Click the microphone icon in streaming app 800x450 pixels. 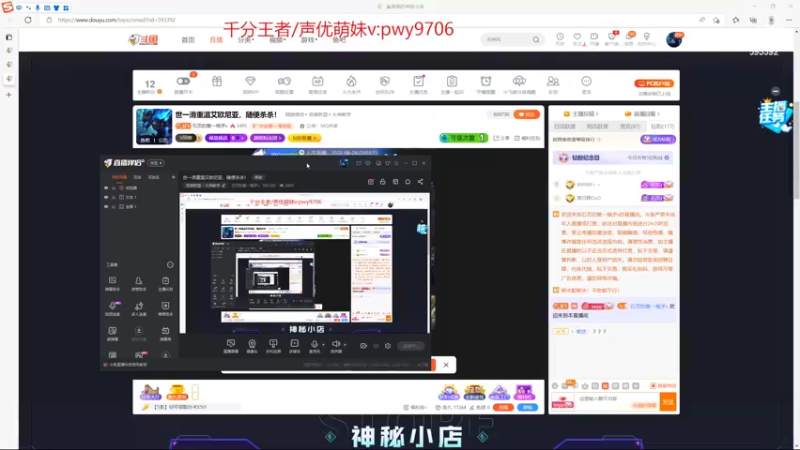[x=314, y=344]
